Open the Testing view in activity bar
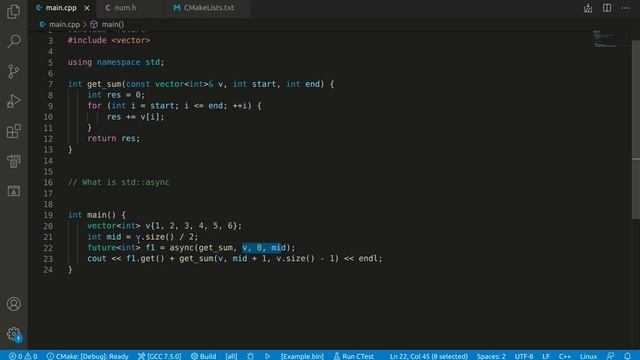Image resolution: width=640 pixels, height=360 pixels. point(13,161)
